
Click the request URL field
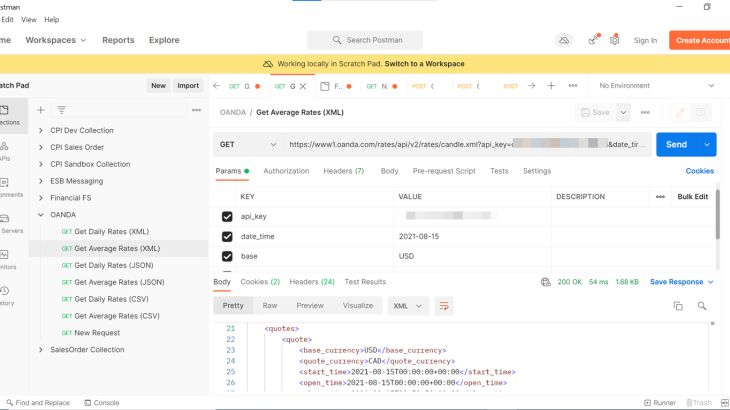click(x=467, y=145)
